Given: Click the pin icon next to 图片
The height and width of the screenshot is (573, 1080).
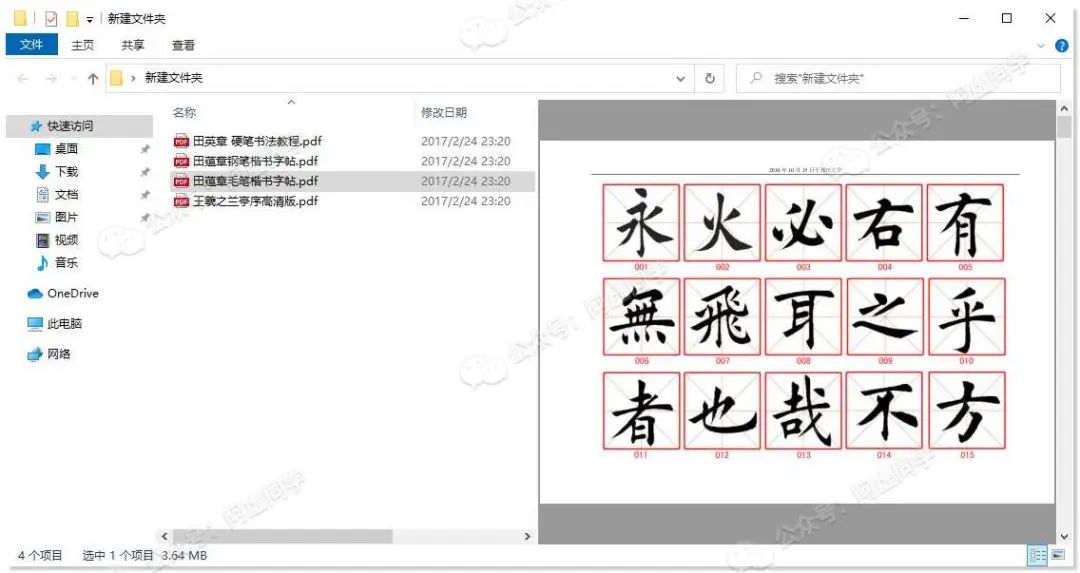Looking at the screenshot, I should point(145,218).
